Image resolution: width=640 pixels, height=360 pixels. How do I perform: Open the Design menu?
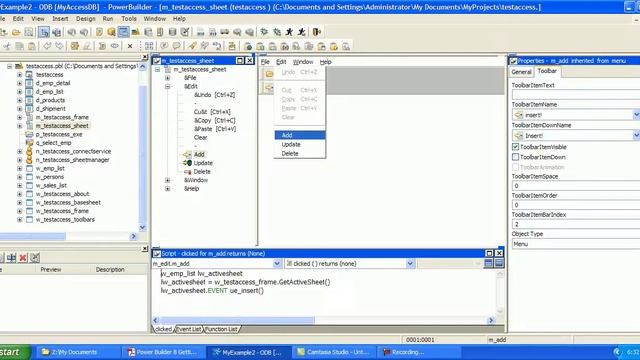tap(85, 19)
